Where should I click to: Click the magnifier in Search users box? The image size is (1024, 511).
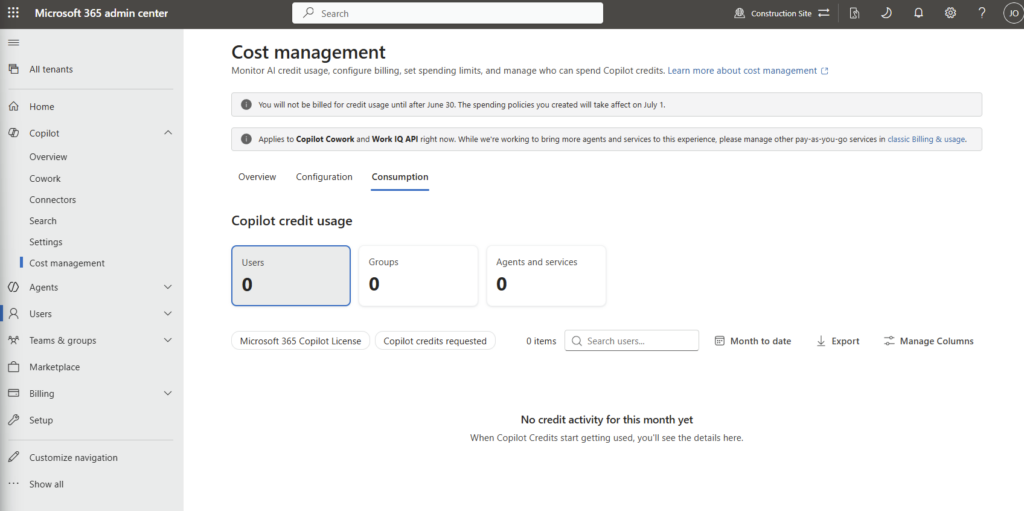[577, 341]
